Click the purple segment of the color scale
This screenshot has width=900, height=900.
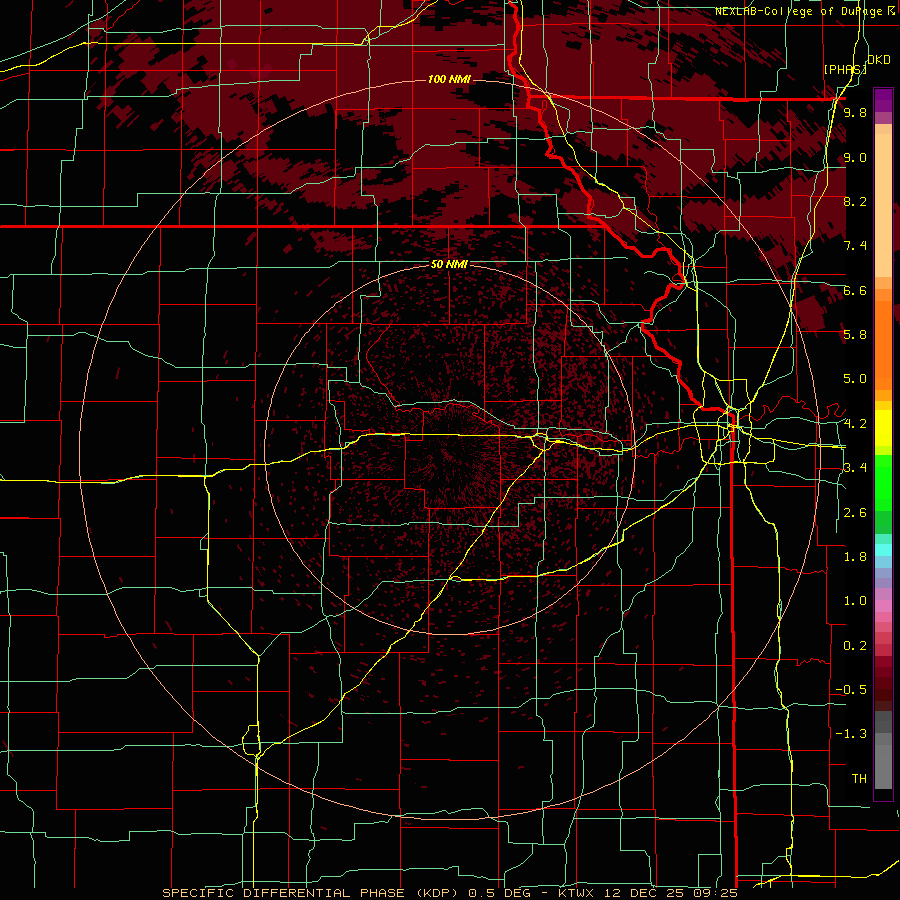coord(883,100)
